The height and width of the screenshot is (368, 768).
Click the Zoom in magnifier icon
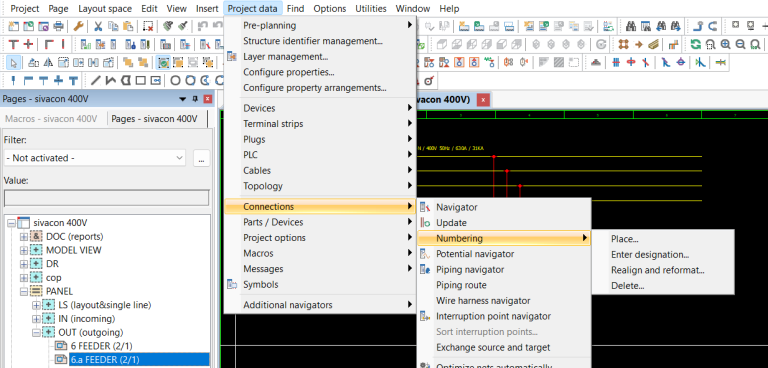point(725,45)
